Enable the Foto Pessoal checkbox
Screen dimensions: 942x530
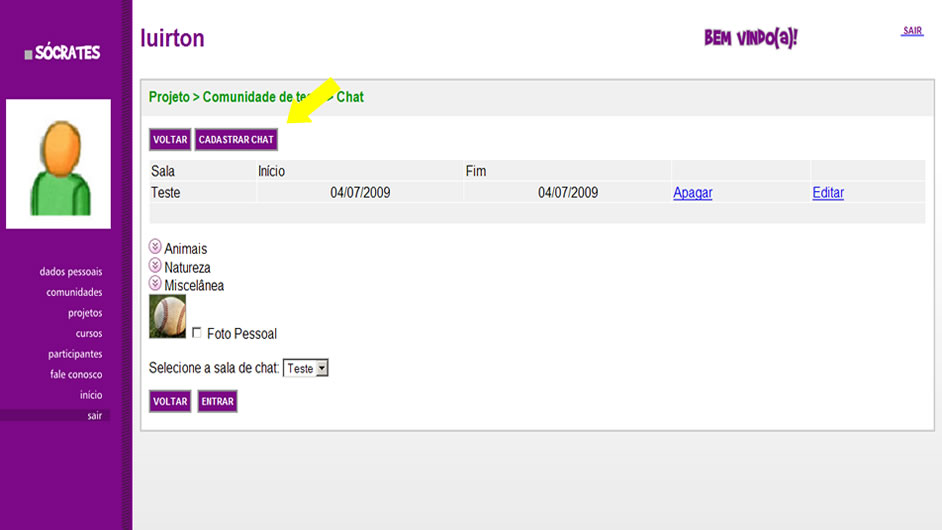[x=197, y=333]
